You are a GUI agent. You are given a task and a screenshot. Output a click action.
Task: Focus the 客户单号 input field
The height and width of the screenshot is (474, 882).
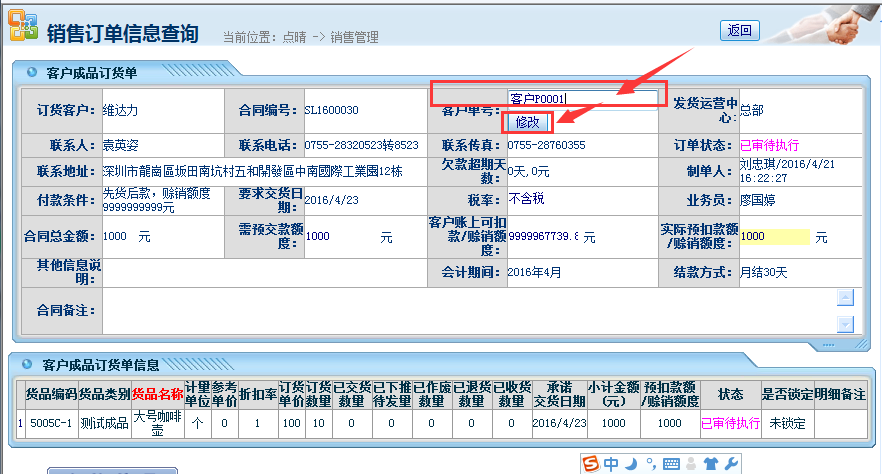(582, 99)
